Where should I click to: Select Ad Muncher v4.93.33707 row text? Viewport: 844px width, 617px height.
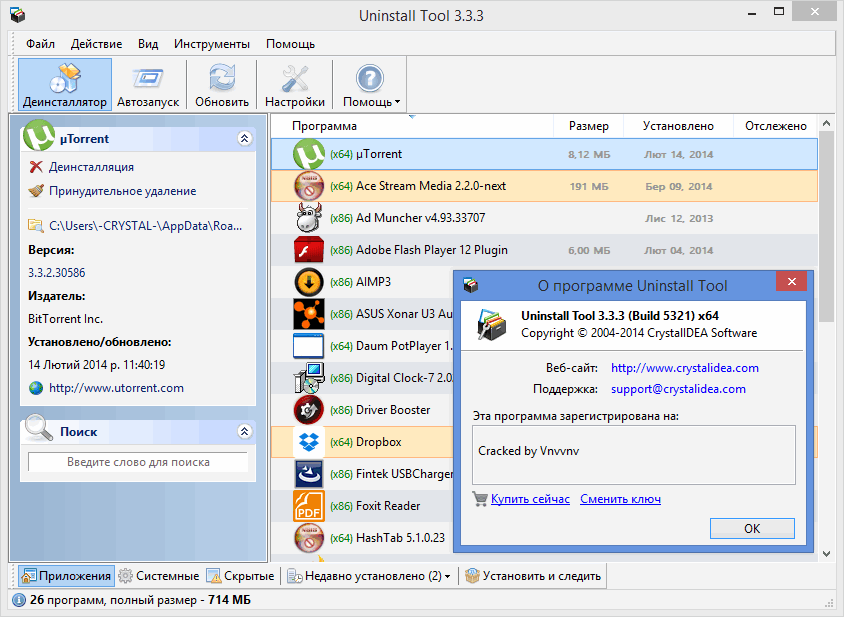click(420, 218)
